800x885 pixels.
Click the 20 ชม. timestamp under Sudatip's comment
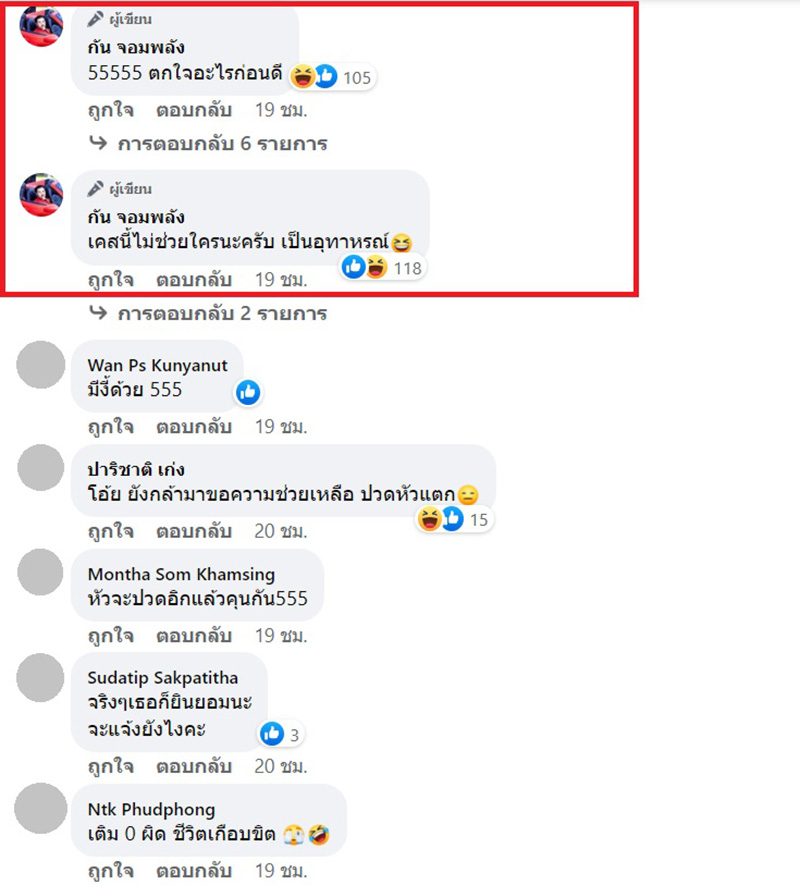281,766
